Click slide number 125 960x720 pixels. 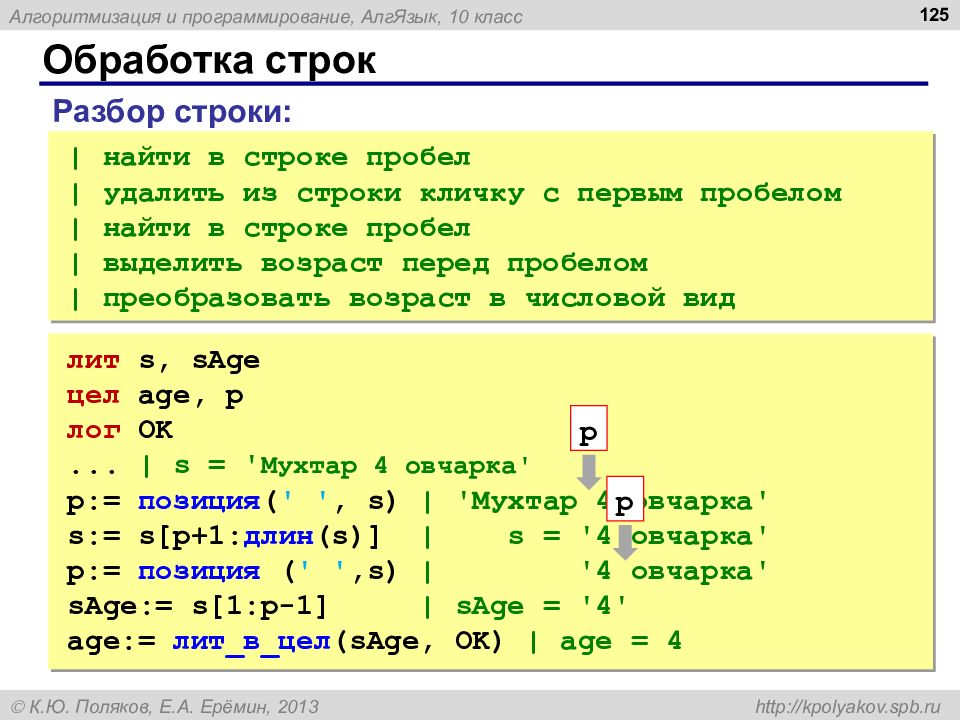click(x=934, y=14)
